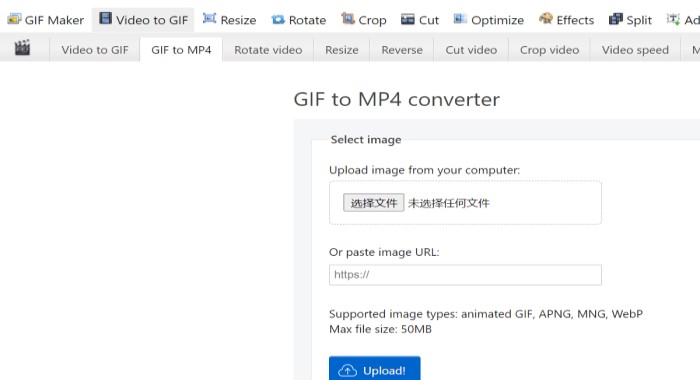Focus the paste image URL field
This screenshot has height=380, width=700.
click(x=465, y=275)
